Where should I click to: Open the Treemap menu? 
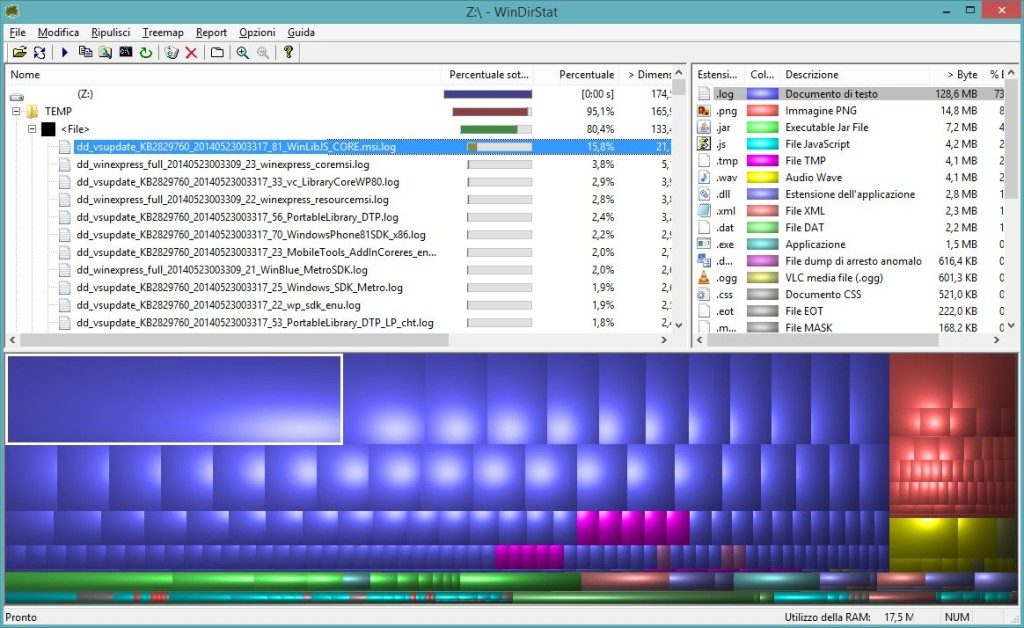[163, 33]
